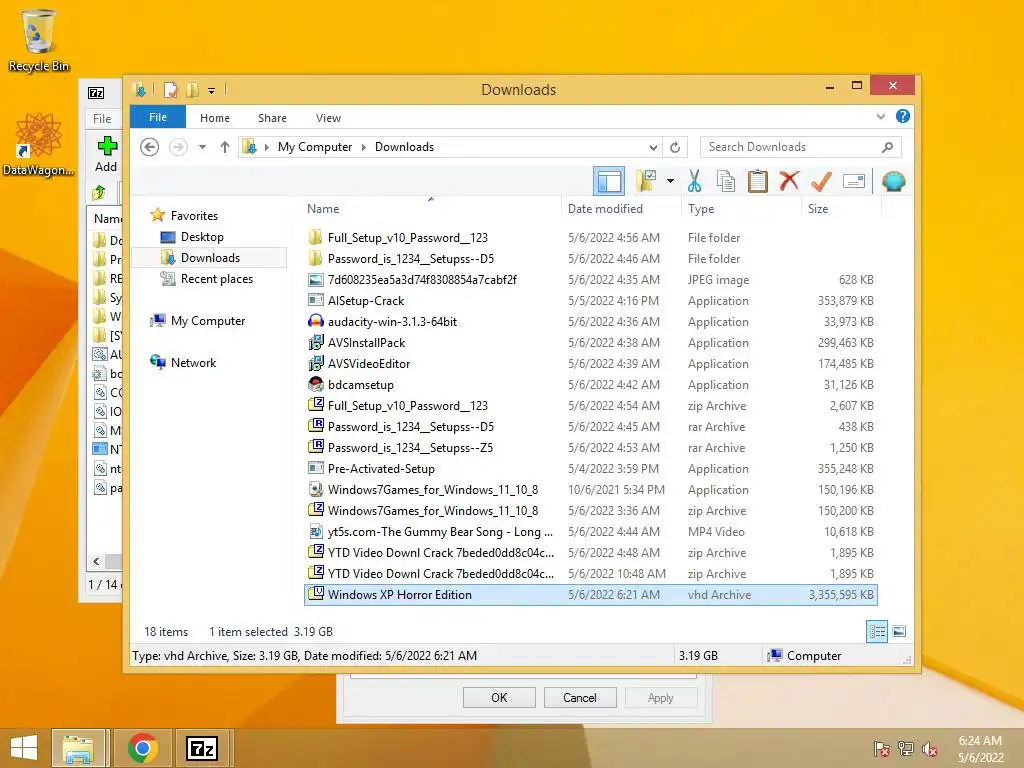
Task: Sort by Size column header
Action: pos(818,208)
